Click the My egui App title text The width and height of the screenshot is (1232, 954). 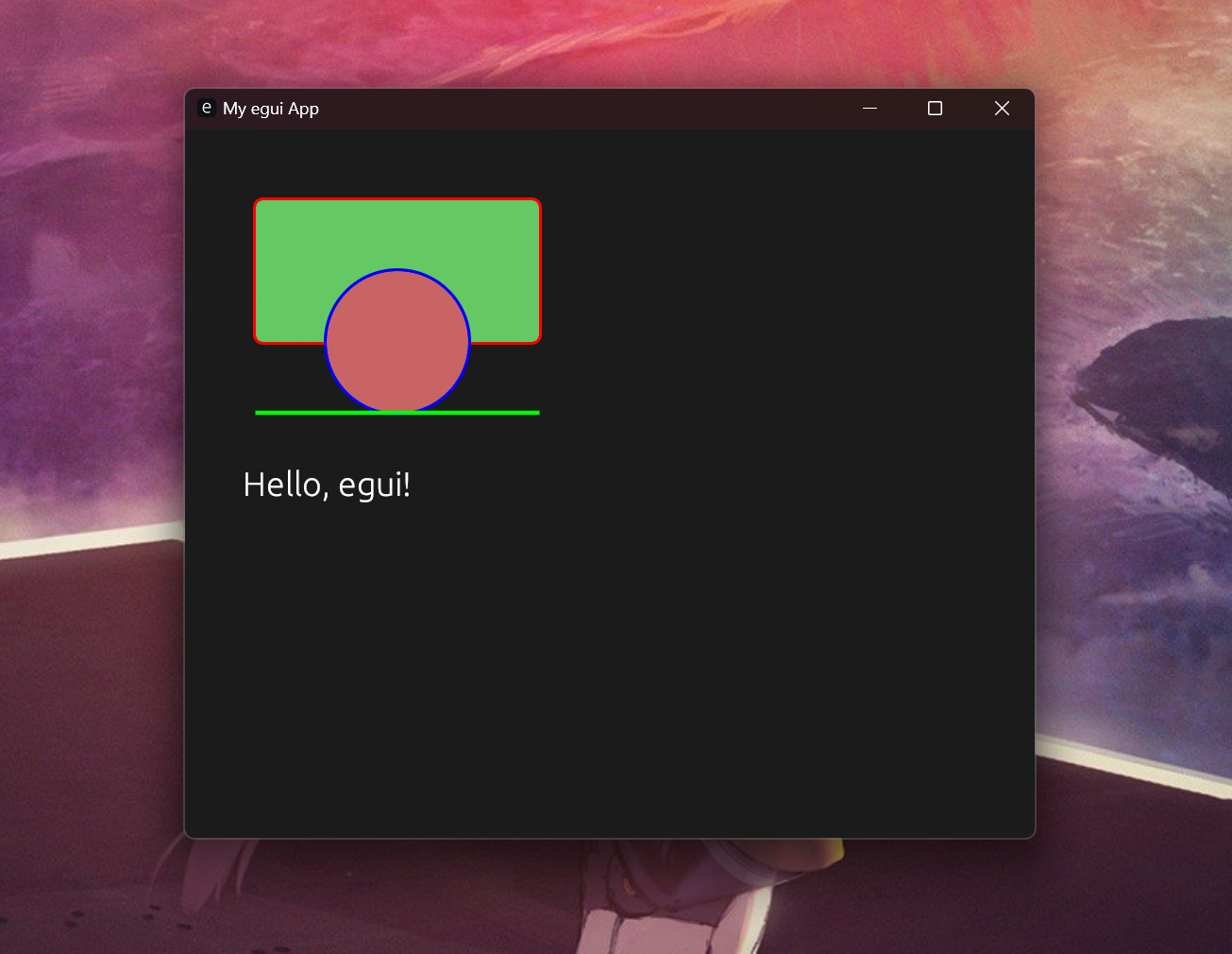[271, 108]
